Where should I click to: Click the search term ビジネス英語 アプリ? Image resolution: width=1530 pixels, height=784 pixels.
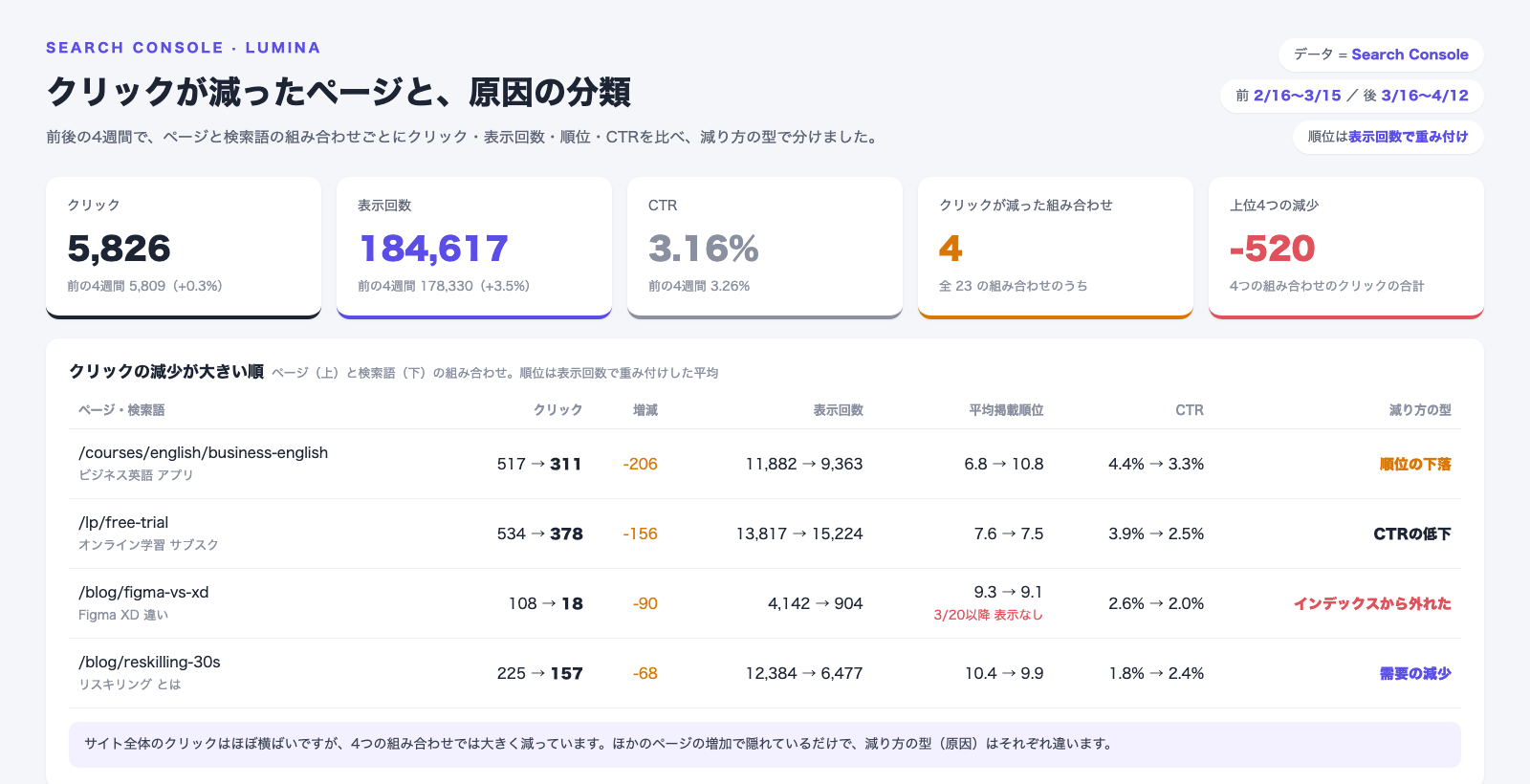pos(136,475)
